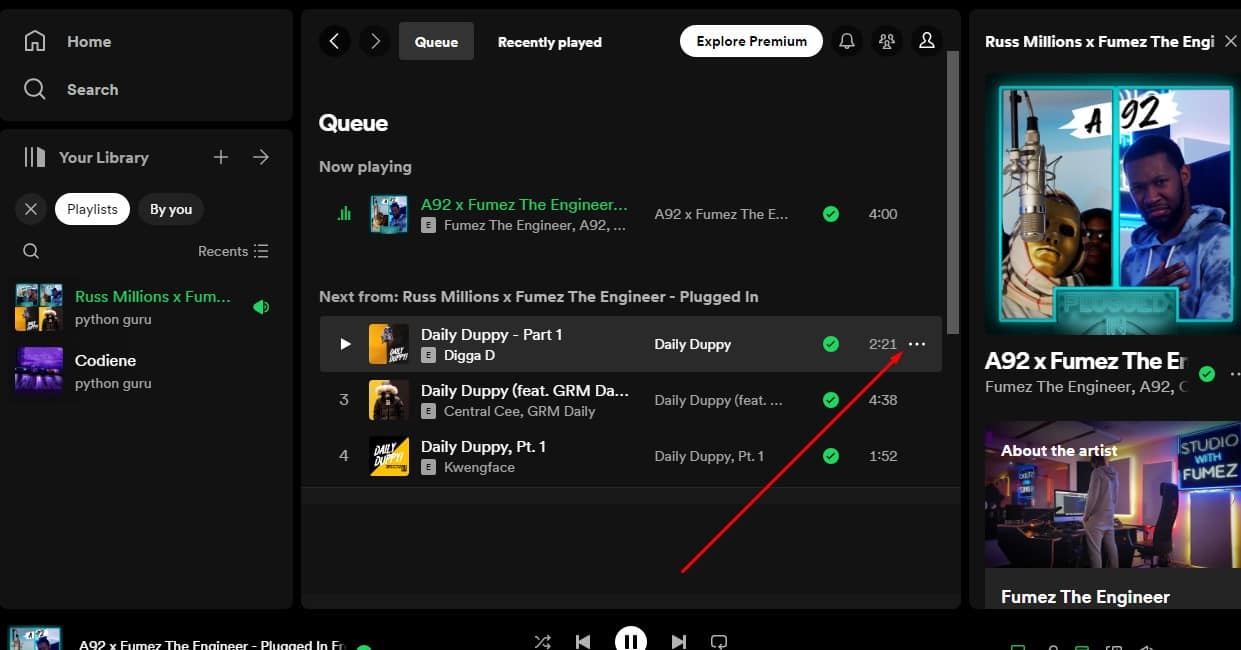This screenshot has width=1241, height=650.
Task: Open more options for Daily Duppy - Part 1
Action: 917,344
